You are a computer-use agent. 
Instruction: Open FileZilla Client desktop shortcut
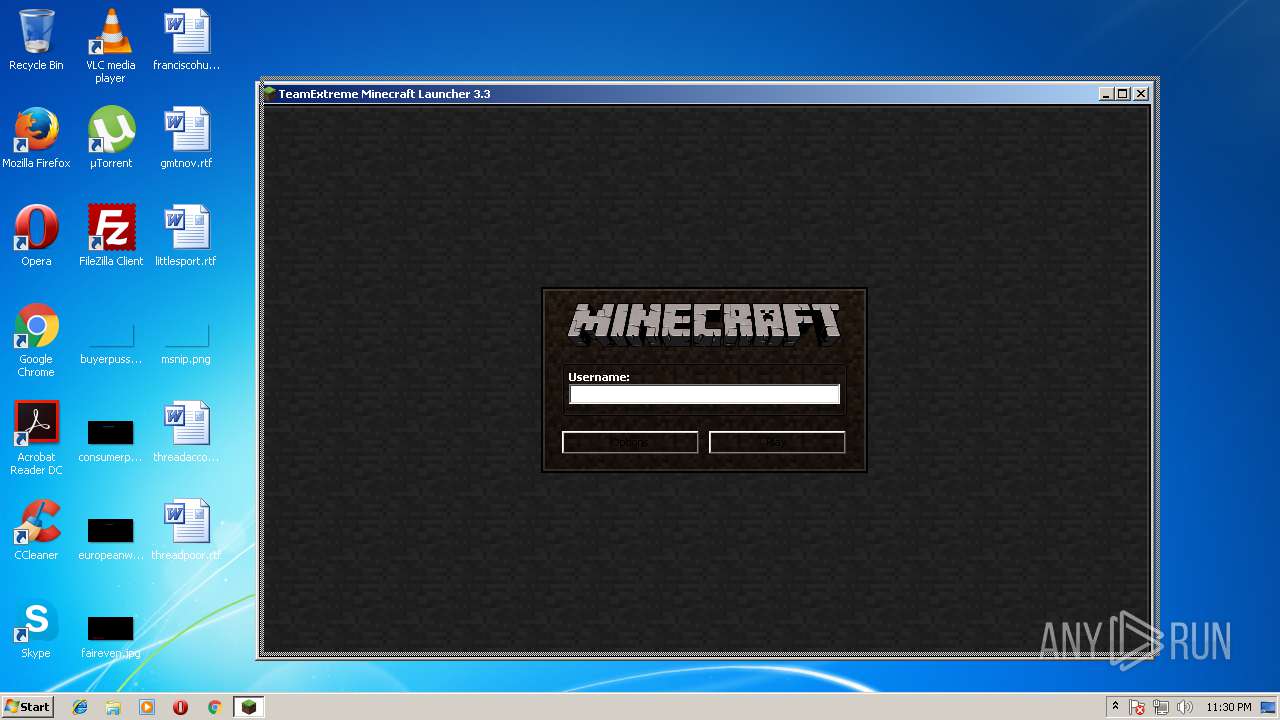pyautogui.click(x=110, y=236)
